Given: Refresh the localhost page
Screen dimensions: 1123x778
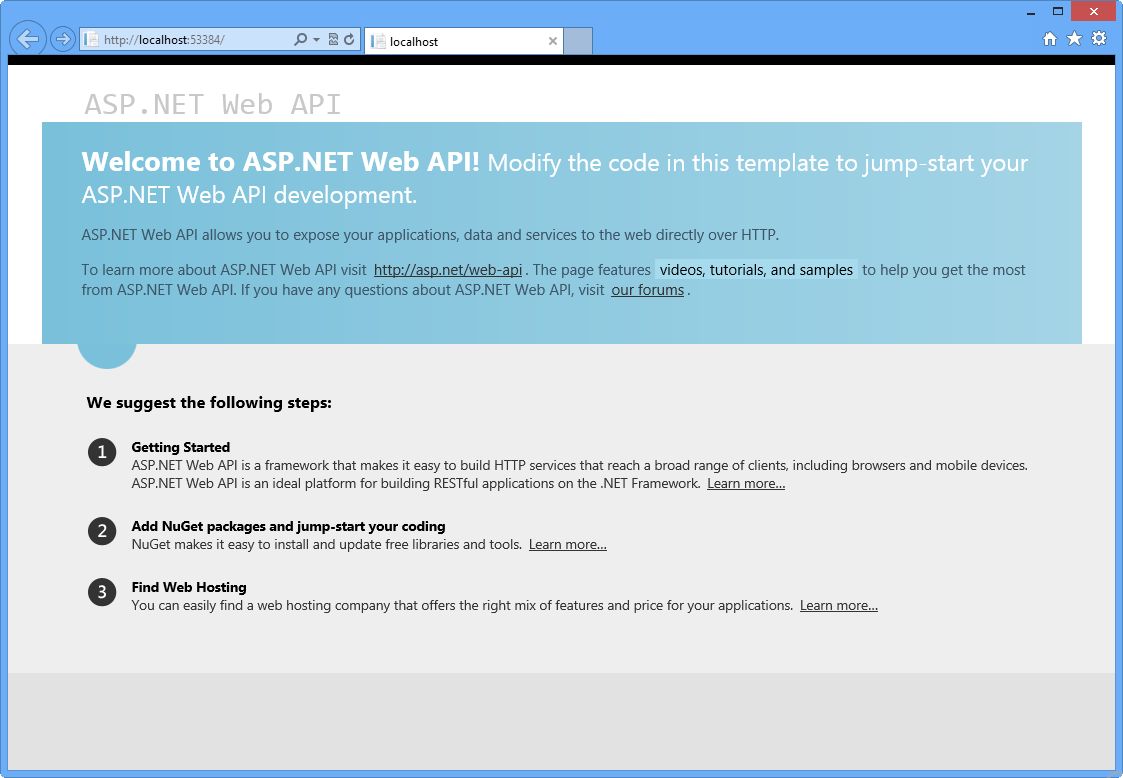Looking at the screenshot, I should [348, 38].
